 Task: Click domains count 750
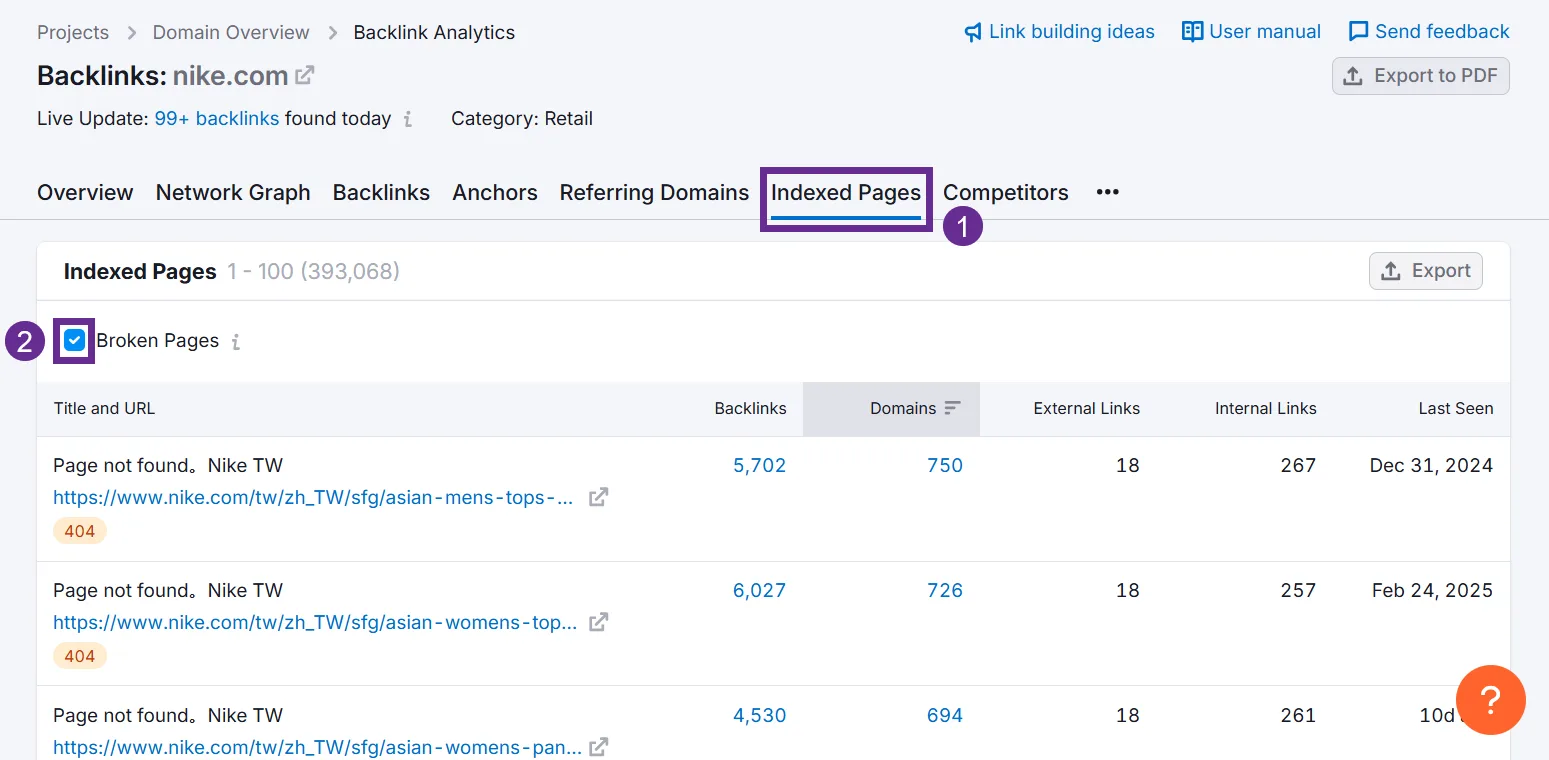tap(945, 465)
